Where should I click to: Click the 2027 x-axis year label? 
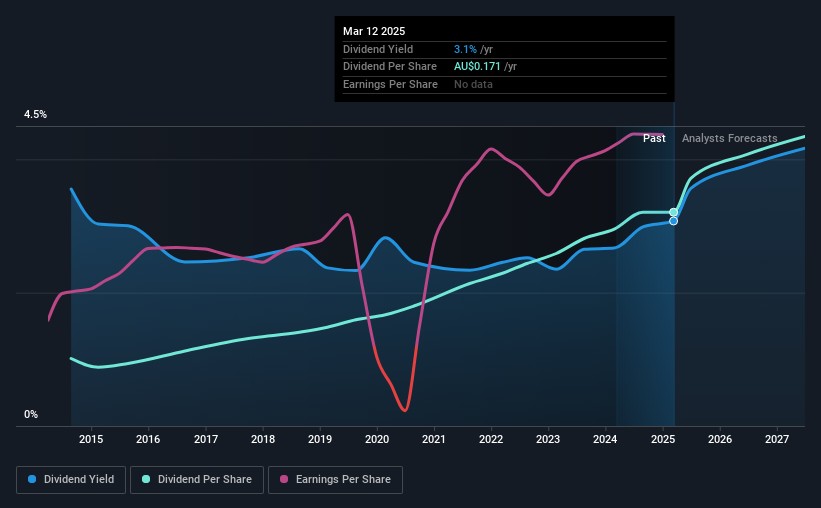(777, 439)
